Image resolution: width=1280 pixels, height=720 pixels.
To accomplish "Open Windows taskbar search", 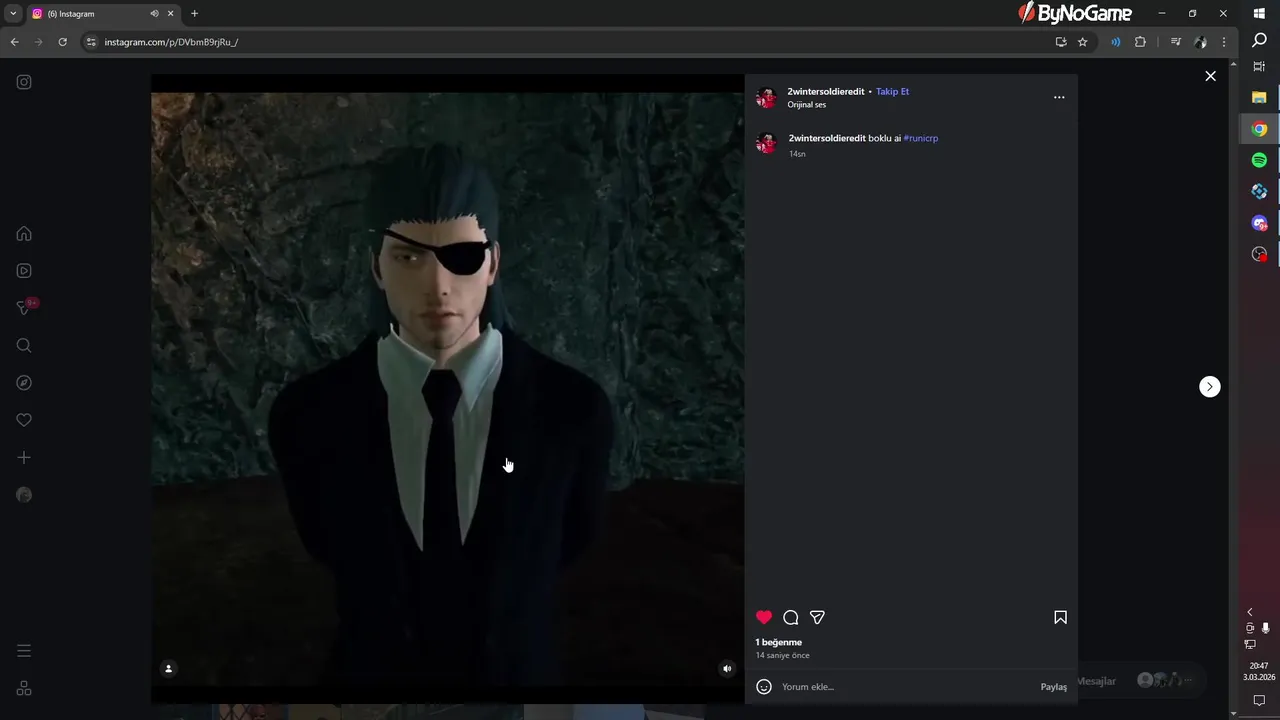I will click(1259, 41).
